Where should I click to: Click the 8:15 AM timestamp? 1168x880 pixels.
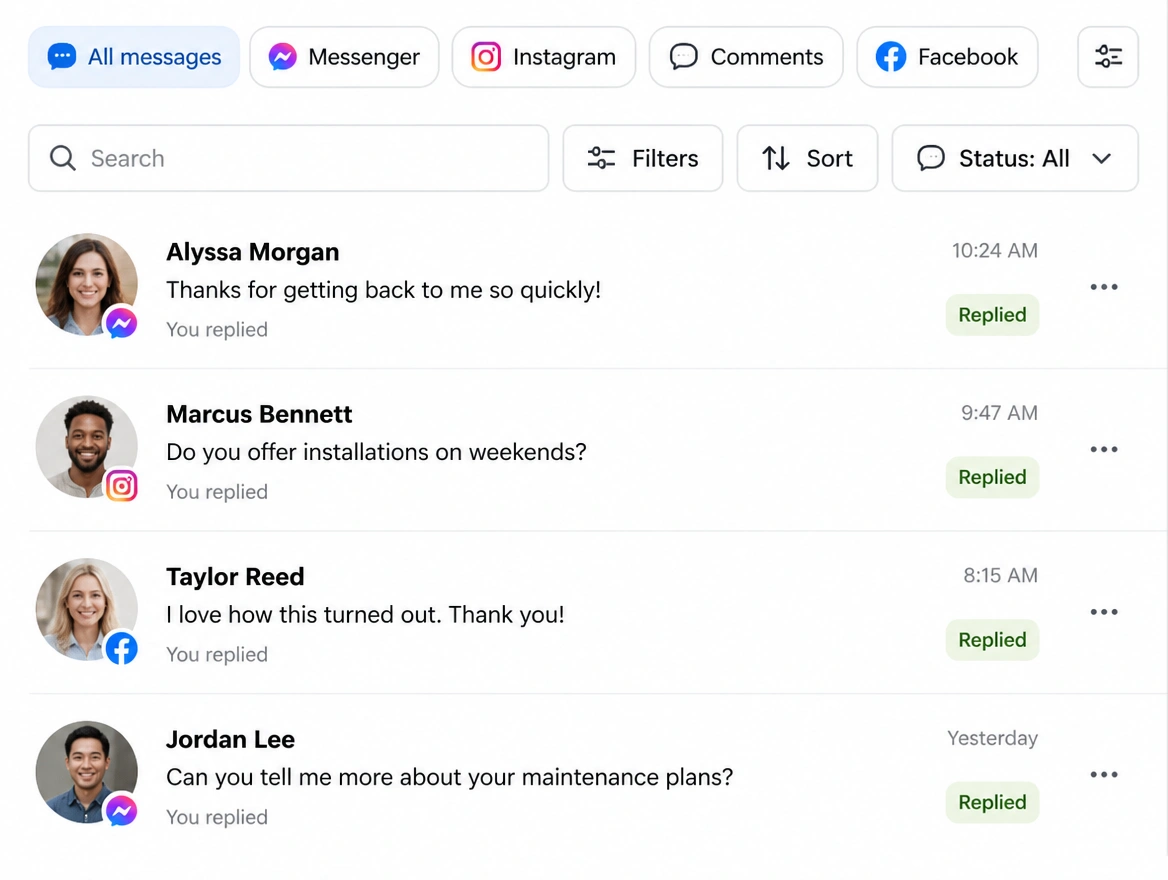point(1000,575)
